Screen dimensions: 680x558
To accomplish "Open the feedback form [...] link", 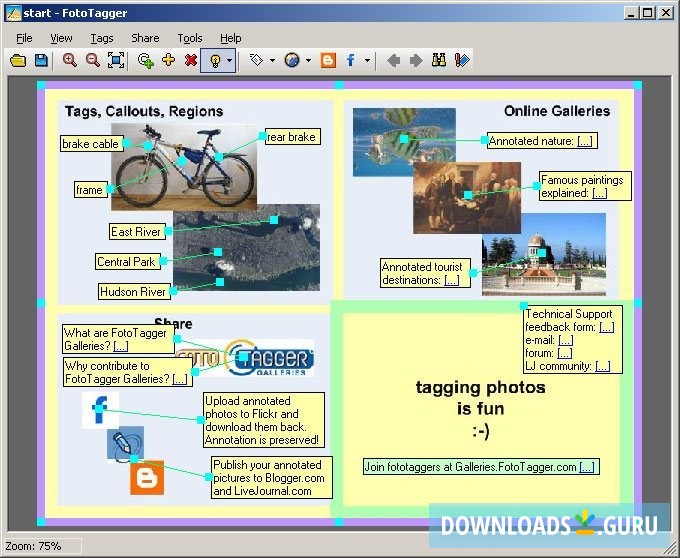I will [607, 327].
